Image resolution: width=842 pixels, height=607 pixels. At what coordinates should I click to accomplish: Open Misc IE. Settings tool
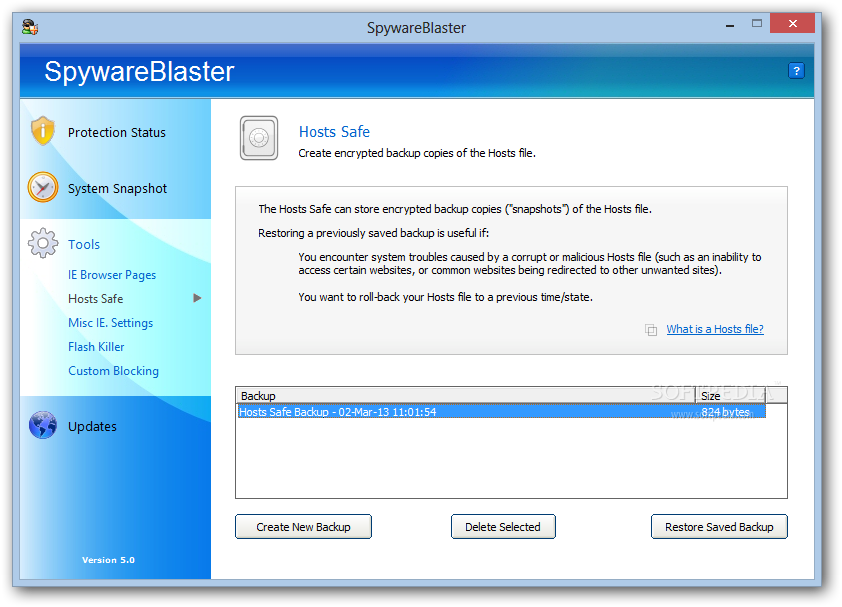point(110,323)
